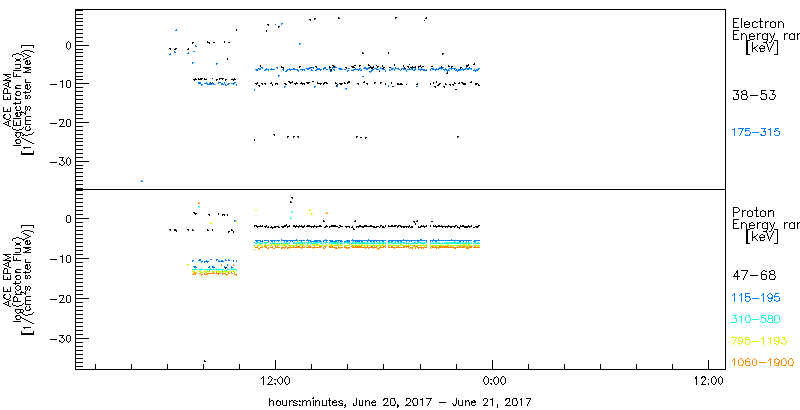The height and width of the screenshot is (410, 800).
Task: Select the 115-195 proton energy legend label
Action: click(757, 298)
